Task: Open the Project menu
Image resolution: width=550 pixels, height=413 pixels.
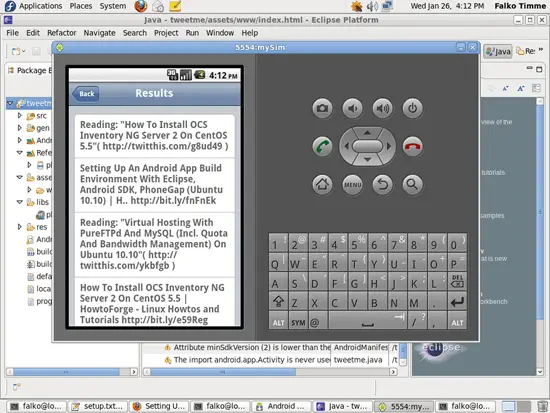Action: 166,33
